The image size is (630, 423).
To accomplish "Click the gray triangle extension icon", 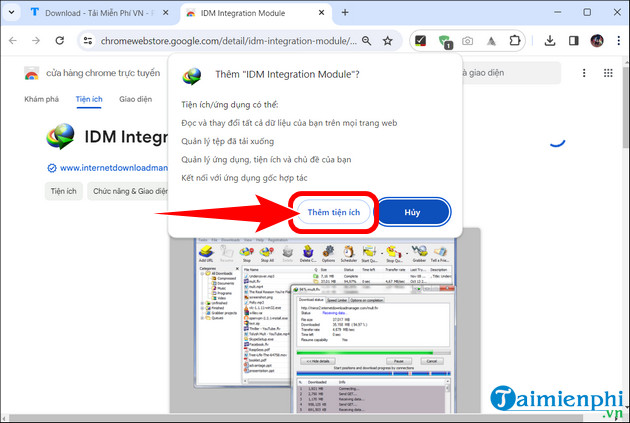I will point(491,41).
